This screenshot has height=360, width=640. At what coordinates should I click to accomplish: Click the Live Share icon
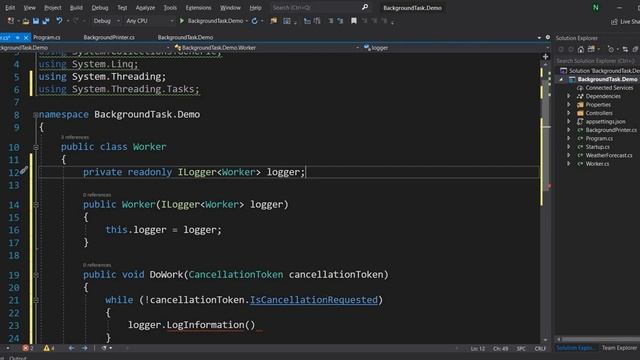[x=614, y=22]
